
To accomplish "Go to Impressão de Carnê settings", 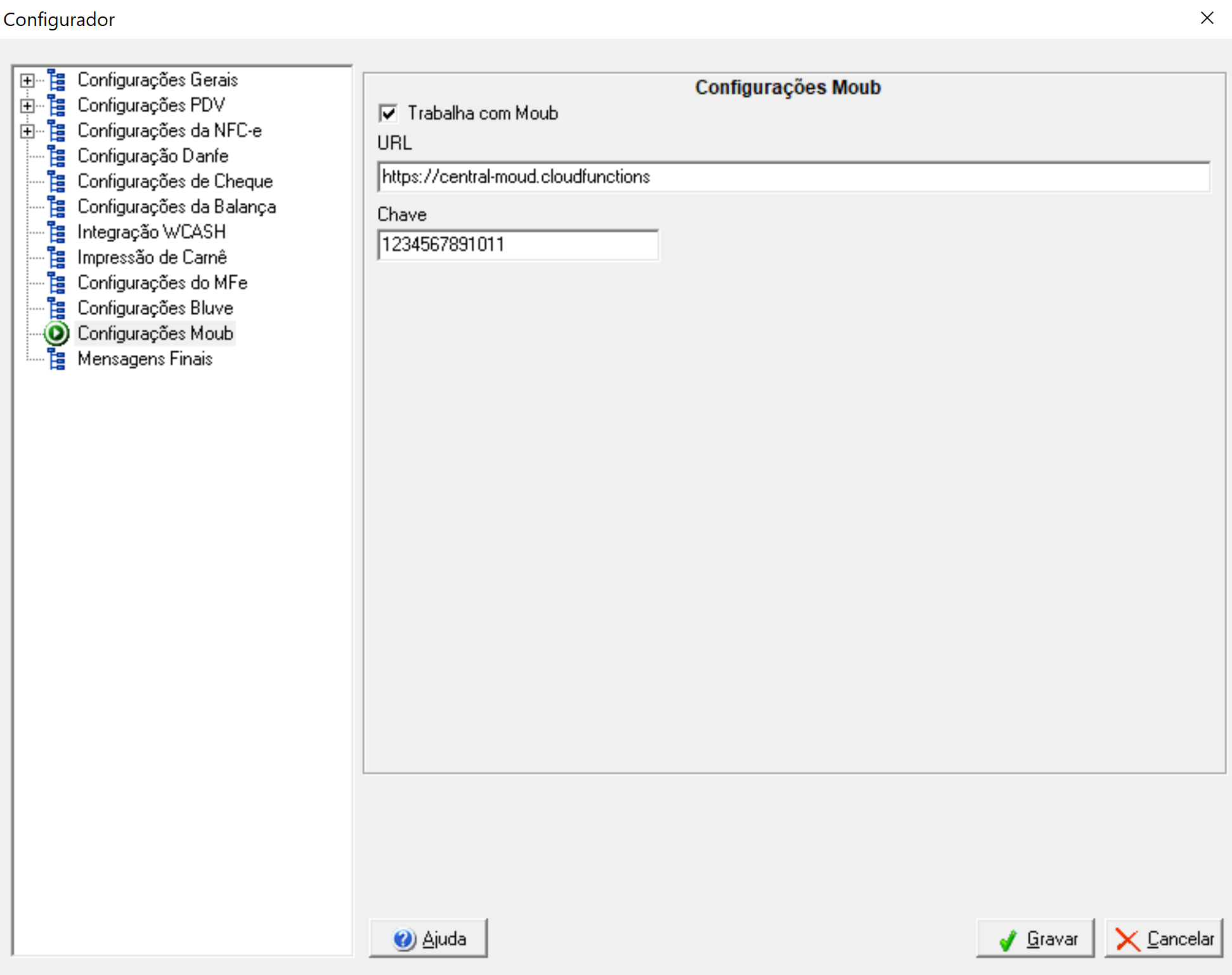I will [152, 257].
